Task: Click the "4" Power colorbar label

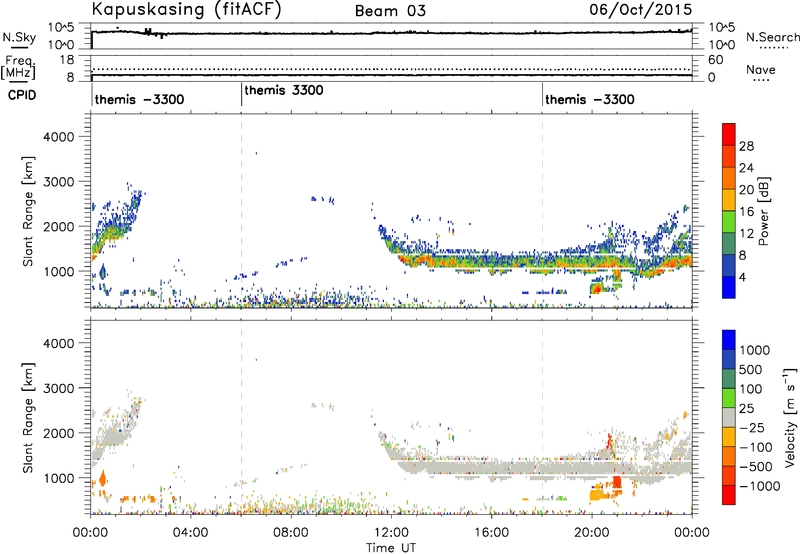Action: coord(743,277)
